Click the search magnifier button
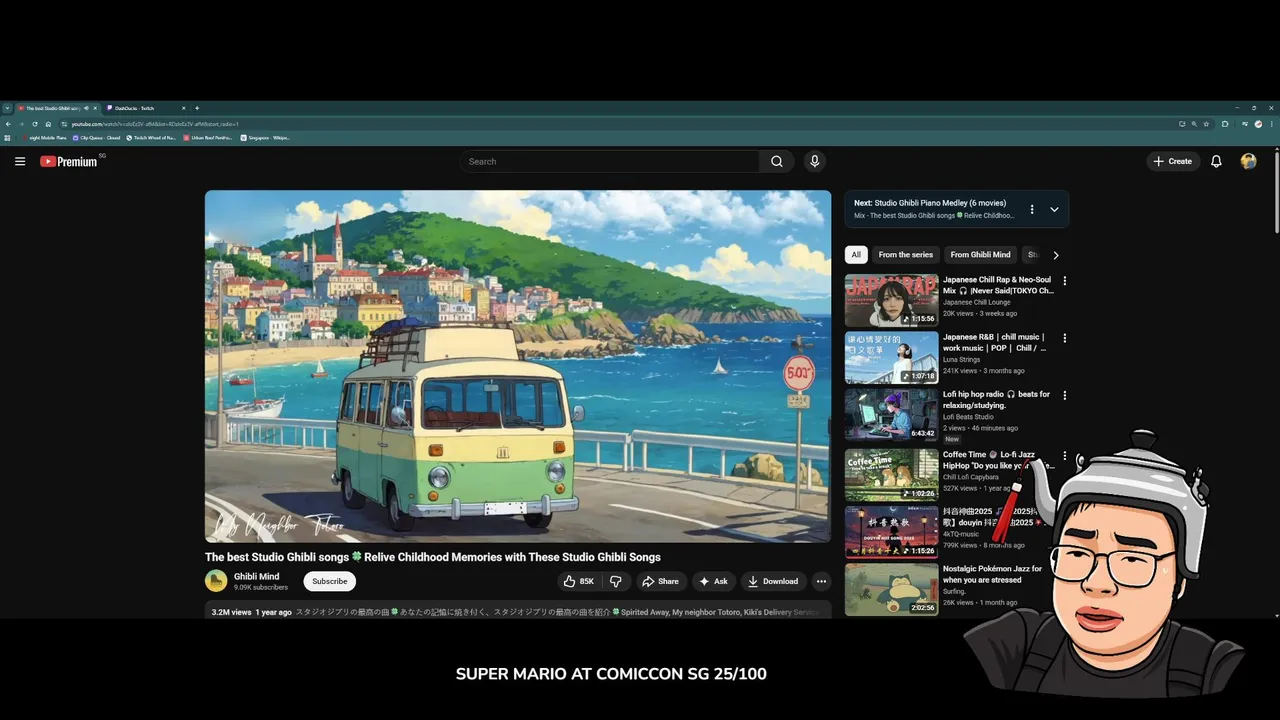Image resolution: width=1280 pixels, height=720 pixels. pos(777,161)
